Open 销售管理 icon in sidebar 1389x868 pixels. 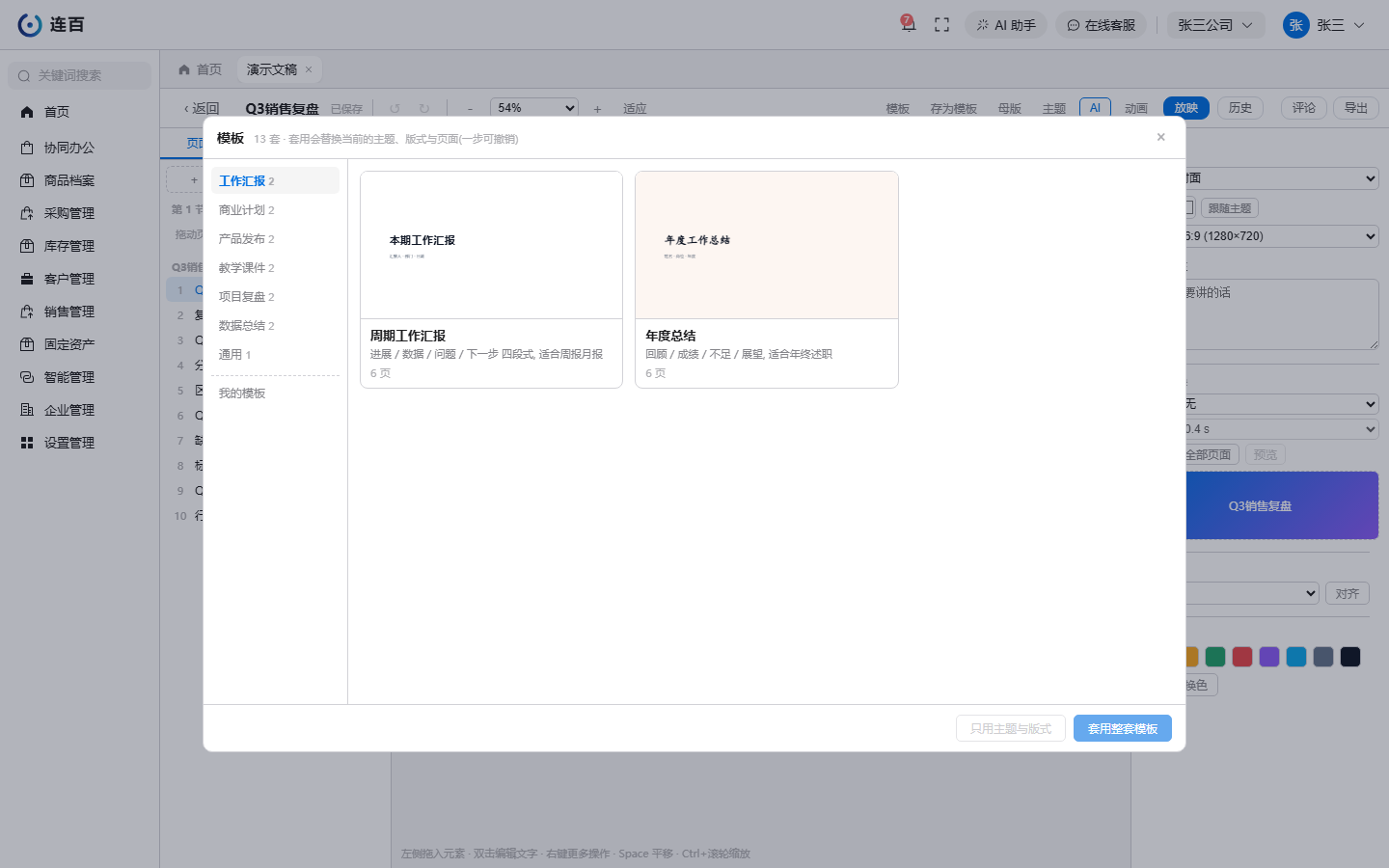(x=27, y=312)
